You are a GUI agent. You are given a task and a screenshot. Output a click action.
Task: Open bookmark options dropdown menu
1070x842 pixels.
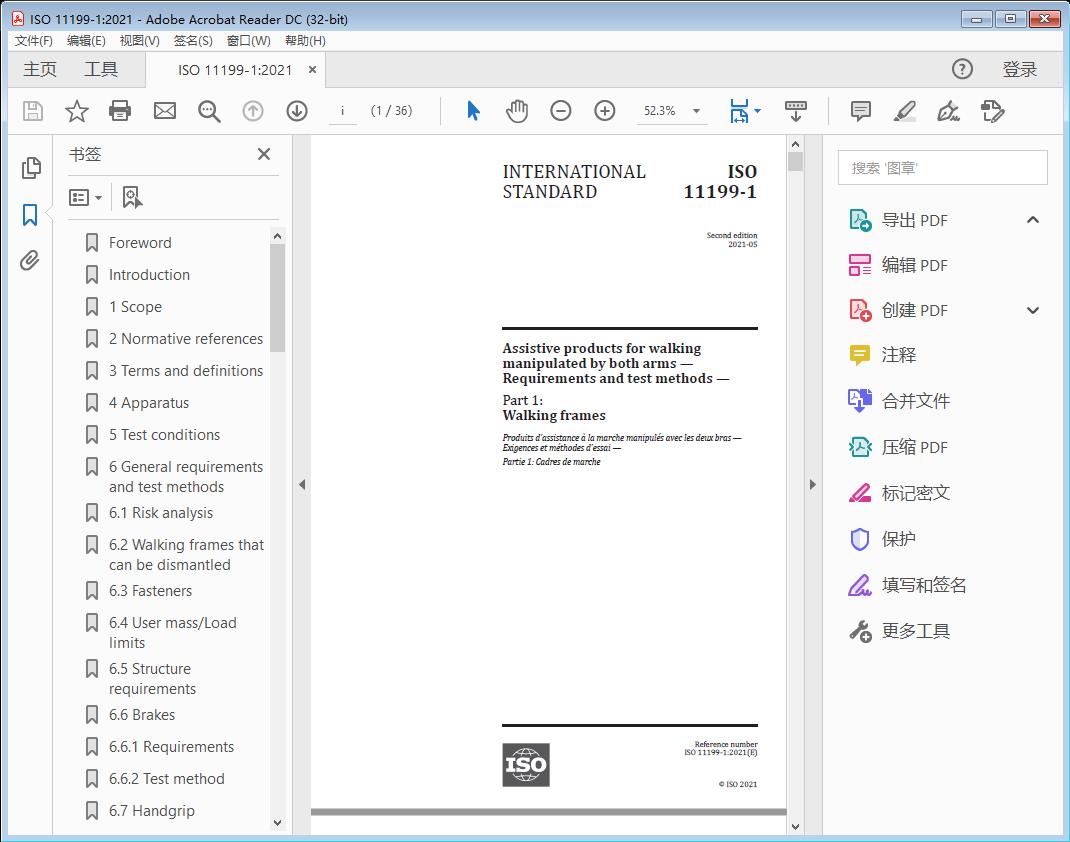(x=86, y=197)
